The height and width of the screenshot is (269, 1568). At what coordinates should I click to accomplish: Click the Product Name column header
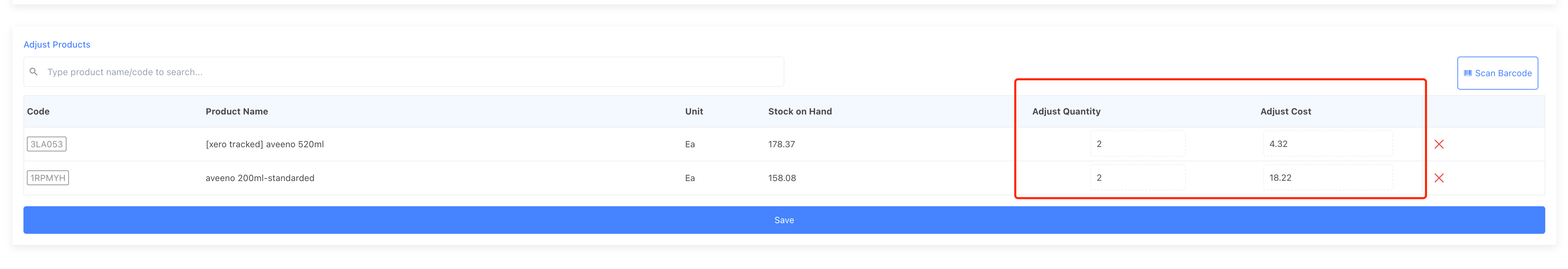[237, 111]
